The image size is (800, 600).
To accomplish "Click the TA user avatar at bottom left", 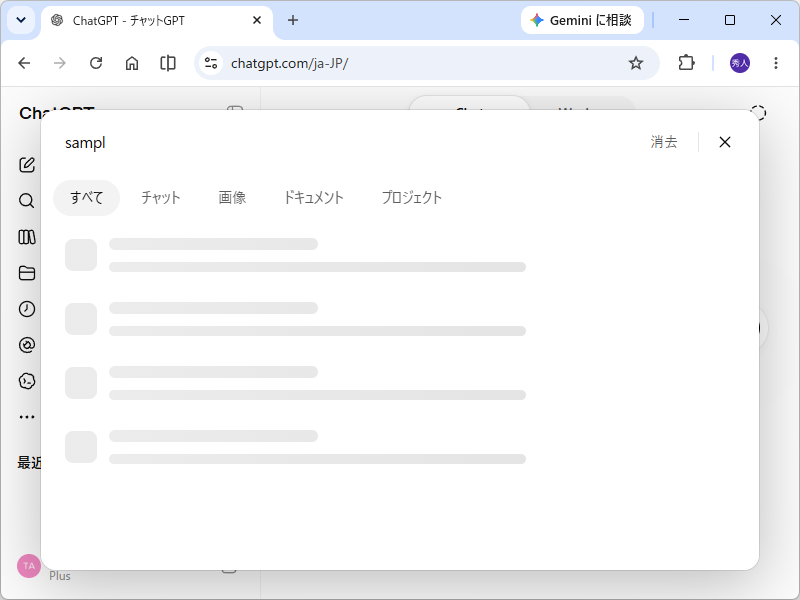I will [x=29, y=566].
